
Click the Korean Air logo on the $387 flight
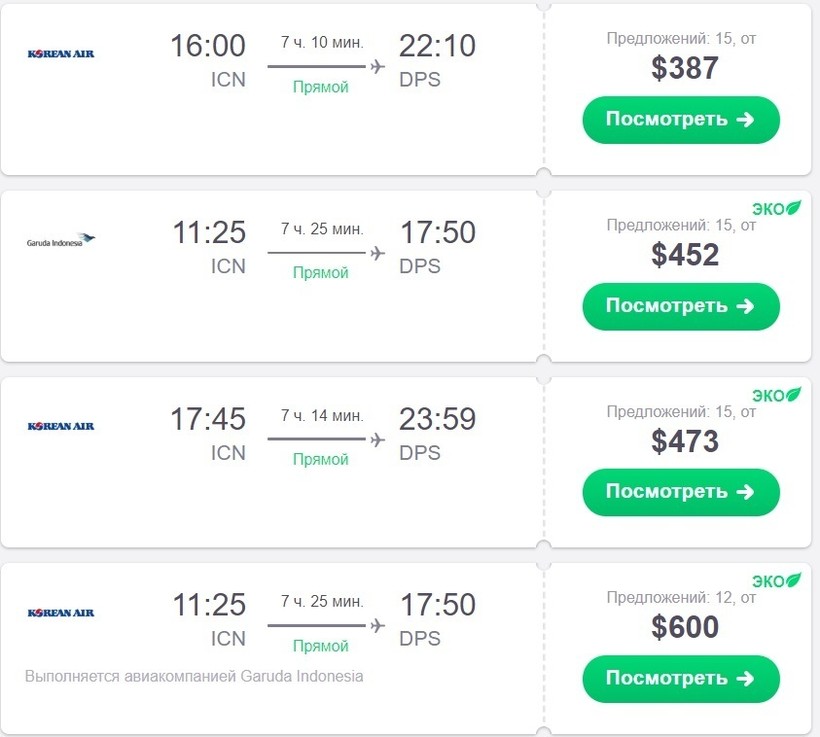(61, 53)
